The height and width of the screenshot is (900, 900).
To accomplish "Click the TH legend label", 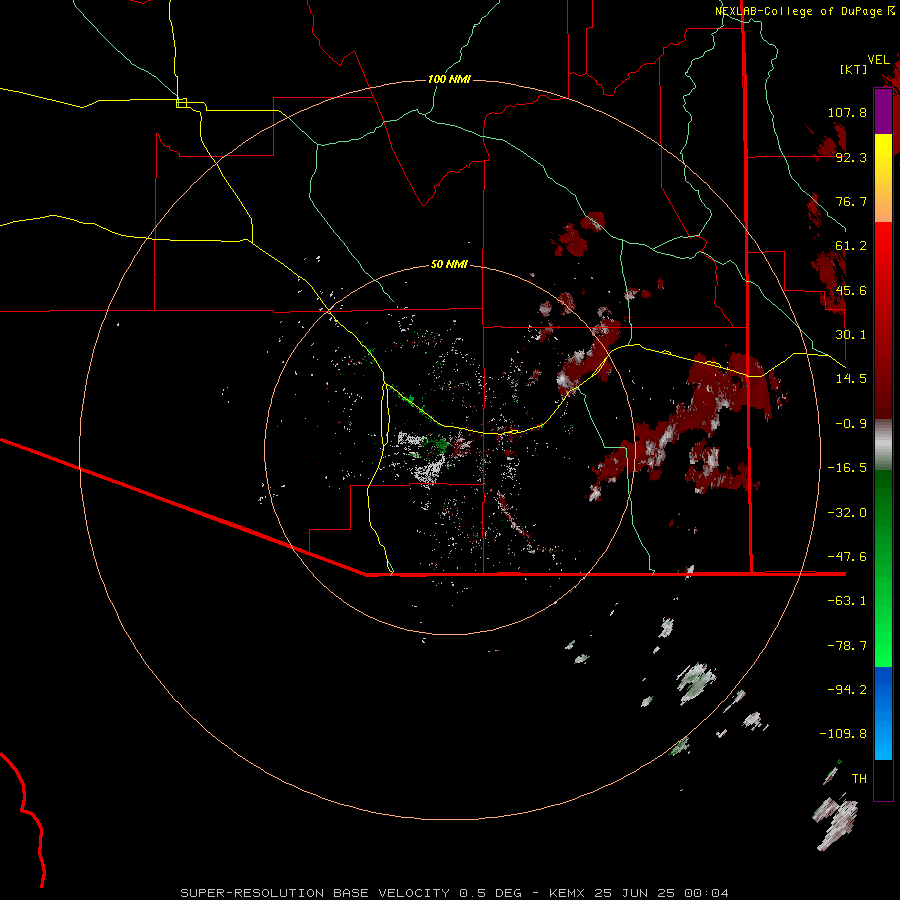I will click(x=859, y=779).
